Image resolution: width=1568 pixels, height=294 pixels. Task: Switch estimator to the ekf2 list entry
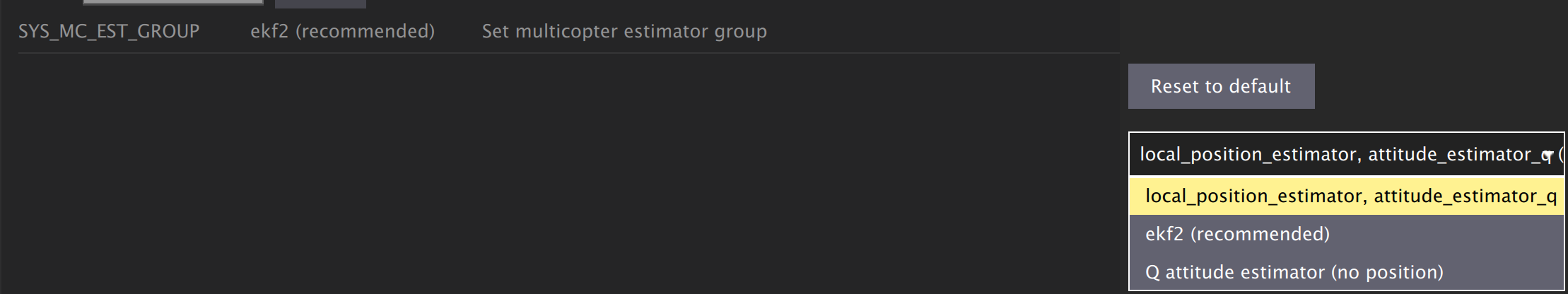coord(1237,234)
